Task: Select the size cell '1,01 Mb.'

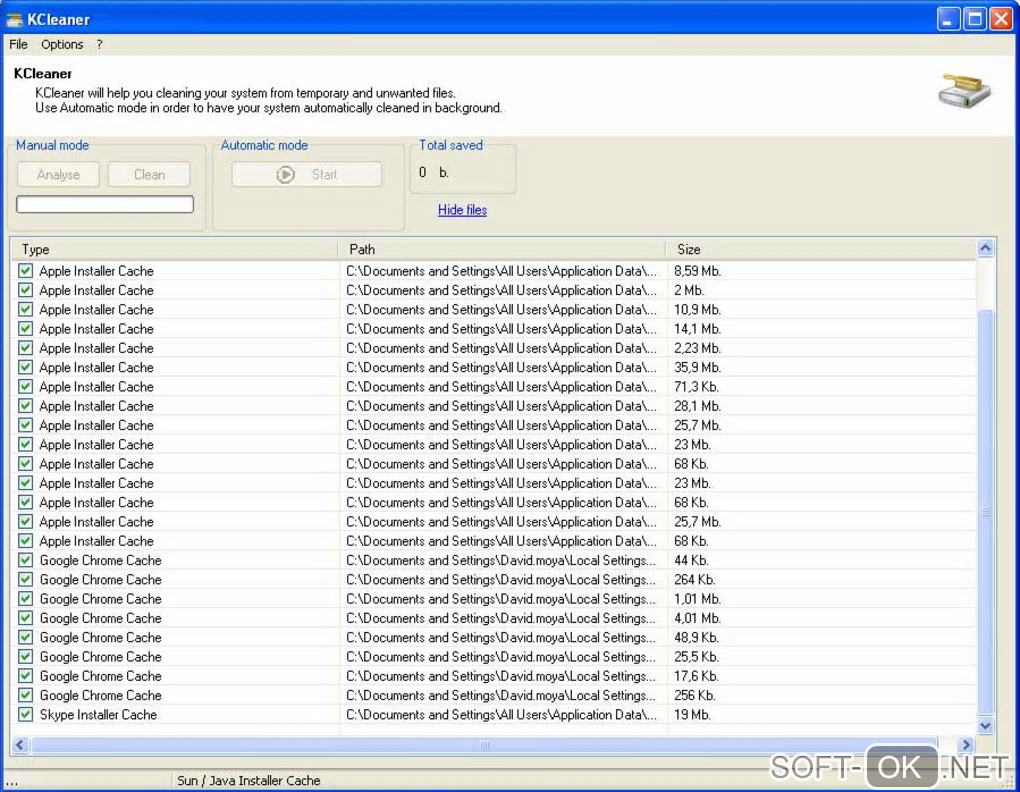Action: pyautogui.click(x=697, y=599)
